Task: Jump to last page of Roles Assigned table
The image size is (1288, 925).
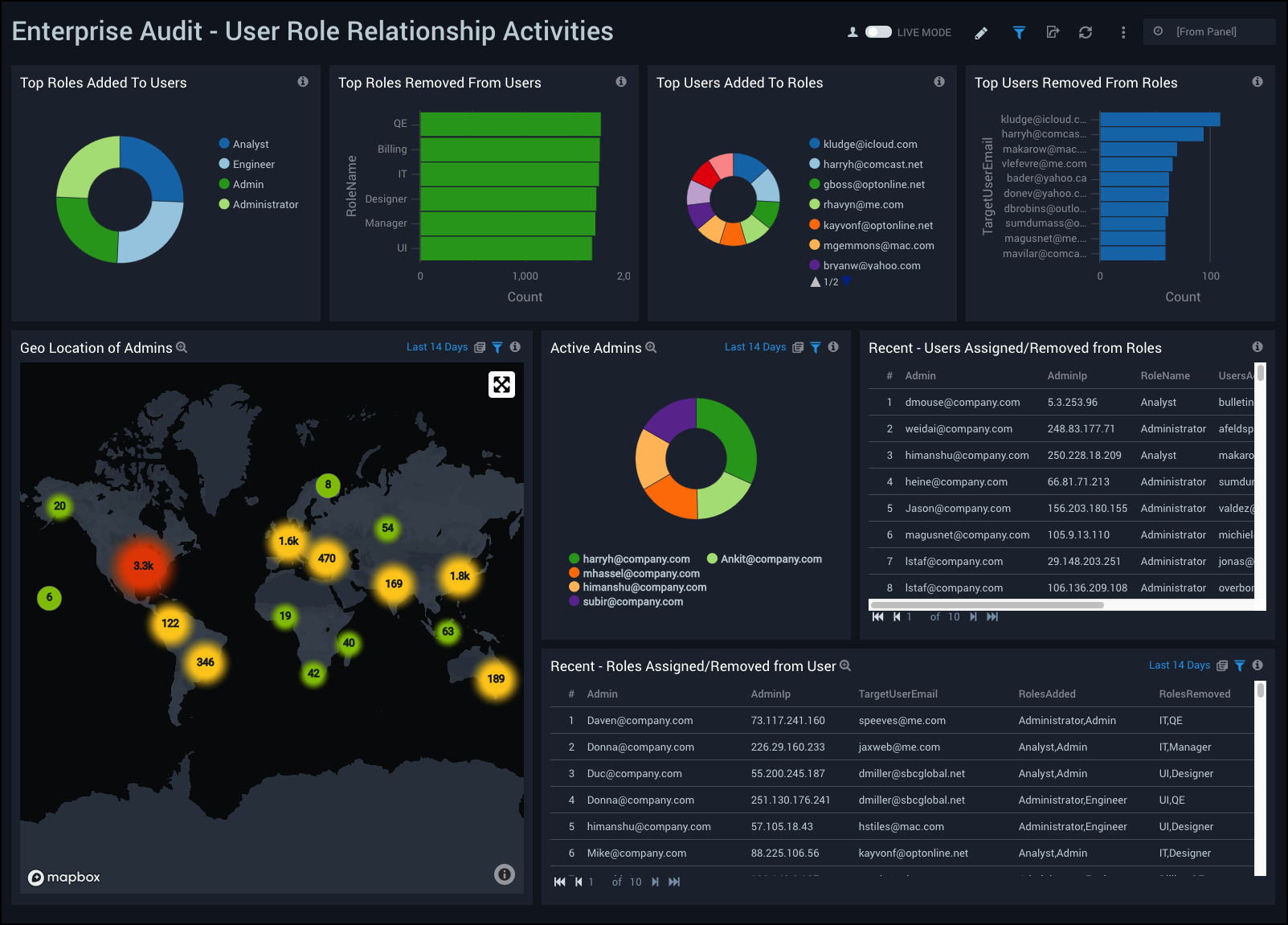Action: click(x=674, y=882)
